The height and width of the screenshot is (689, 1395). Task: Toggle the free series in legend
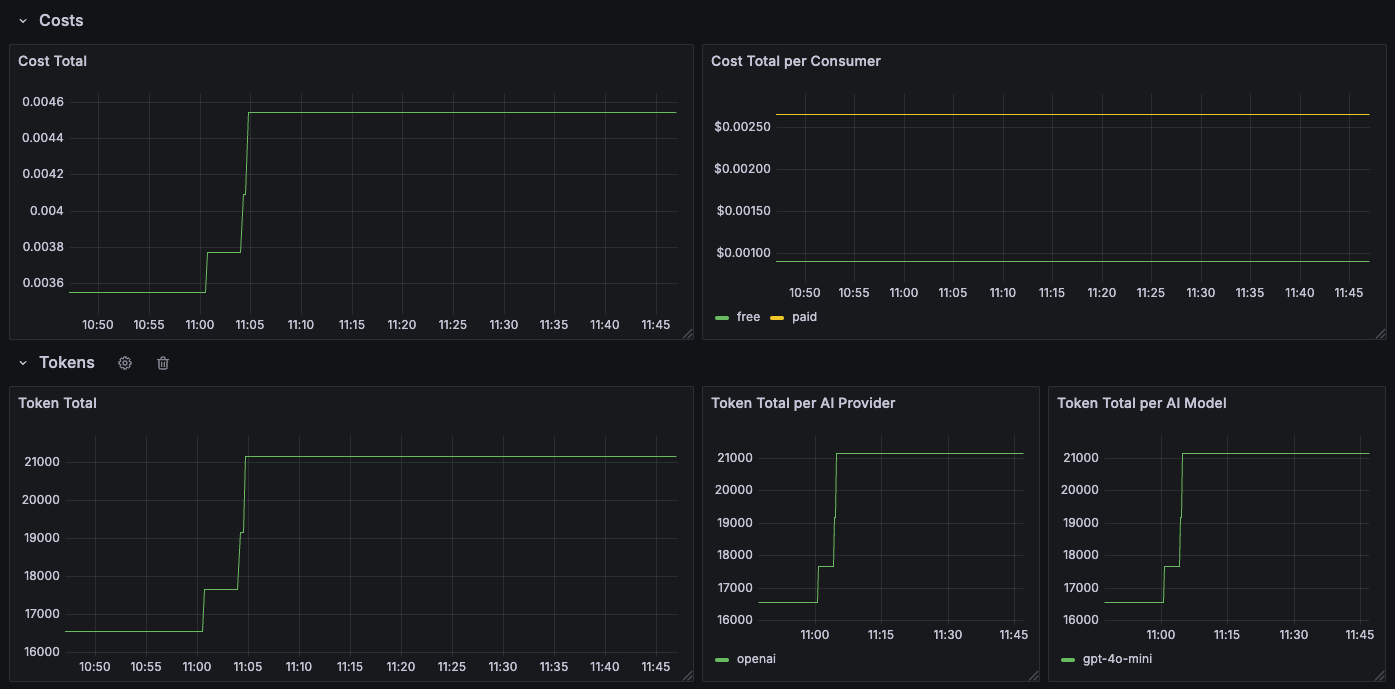click(748, 317)
